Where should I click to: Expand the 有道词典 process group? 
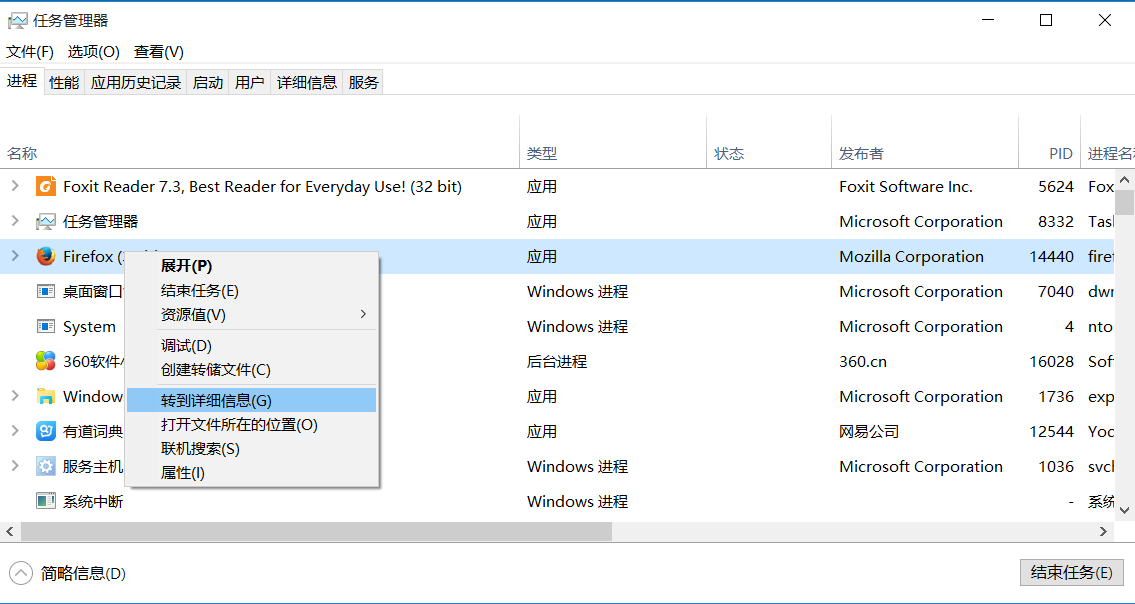click(x=14, y=431)
